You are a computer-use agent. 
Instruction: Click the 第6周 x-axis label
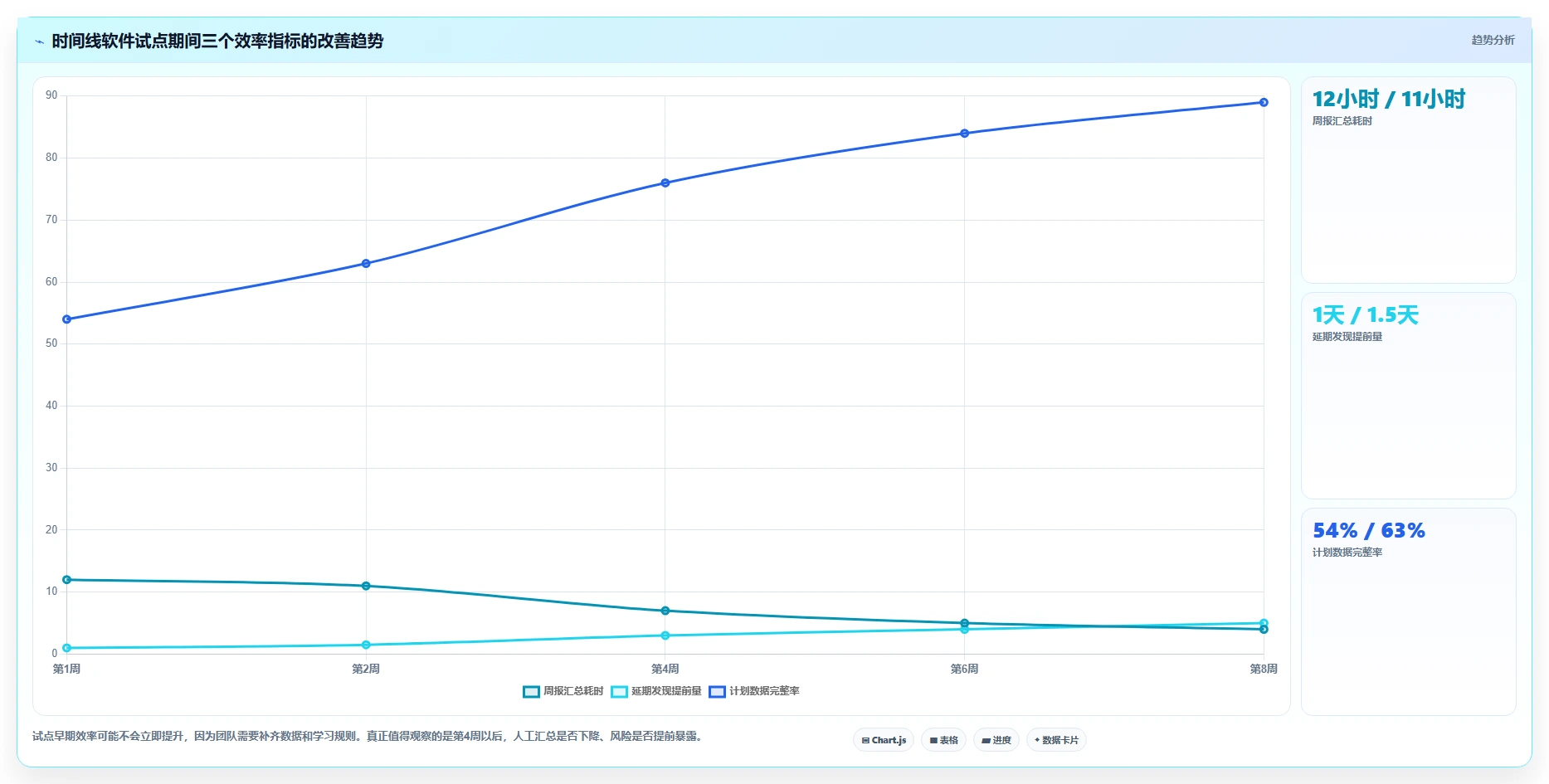[x=964, y=669]
